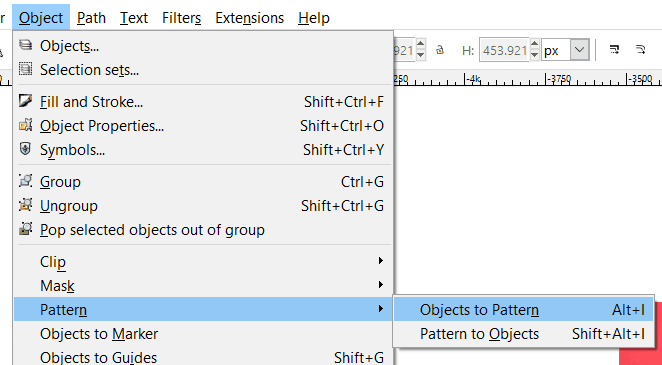The height and width of the screenshot is (365, 662).
Task: Click the Ungroup icon
Action: click(x=26, y=205)
